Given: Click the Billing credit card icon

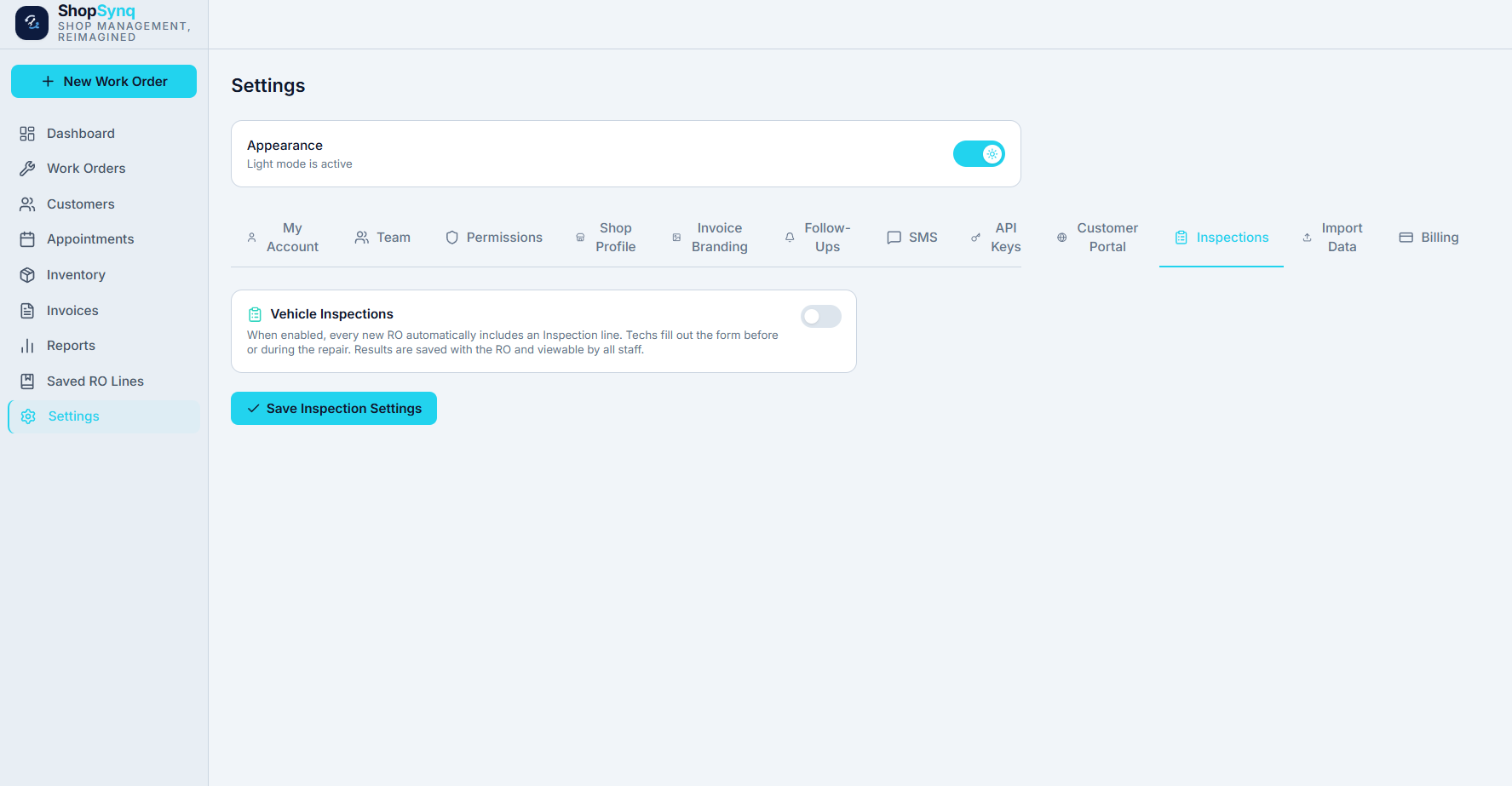Looking at the screenshot, I should pos(1406,238).
